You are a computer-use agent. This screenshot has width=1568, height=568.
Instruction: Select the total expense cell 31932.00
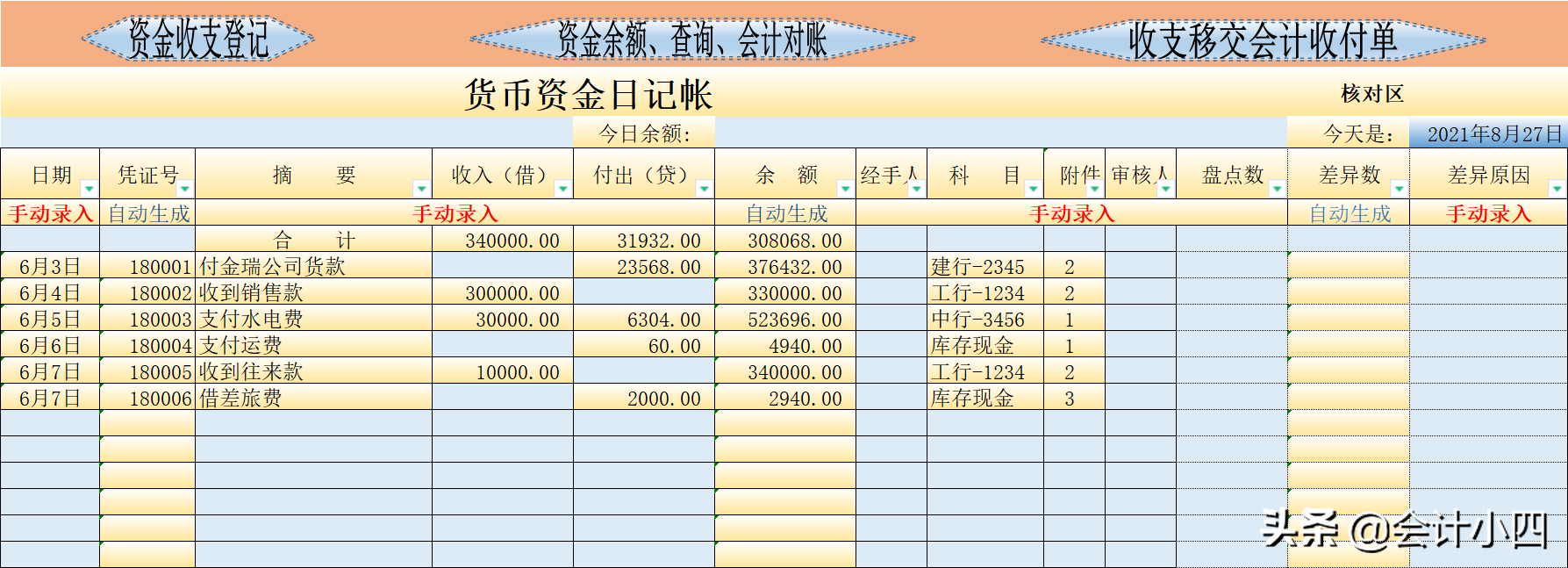pos(644,240)
